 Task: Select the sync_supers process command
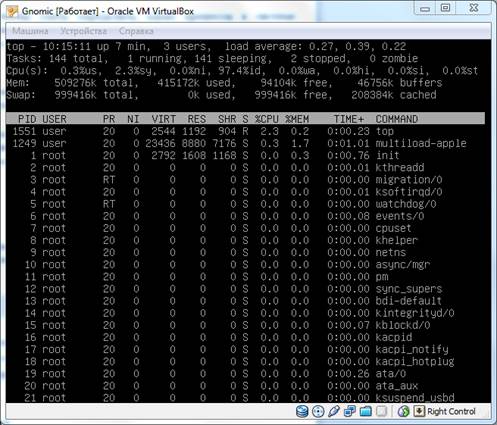(x=409, y=289)
